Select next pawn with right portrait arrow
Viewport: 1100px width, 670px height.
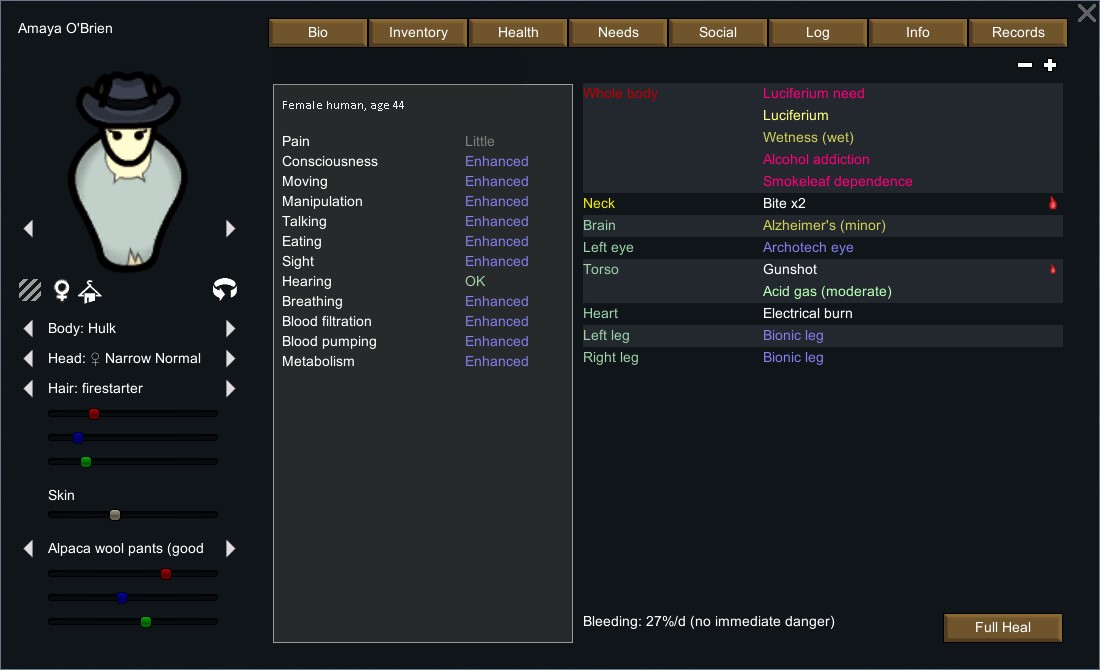231,228
